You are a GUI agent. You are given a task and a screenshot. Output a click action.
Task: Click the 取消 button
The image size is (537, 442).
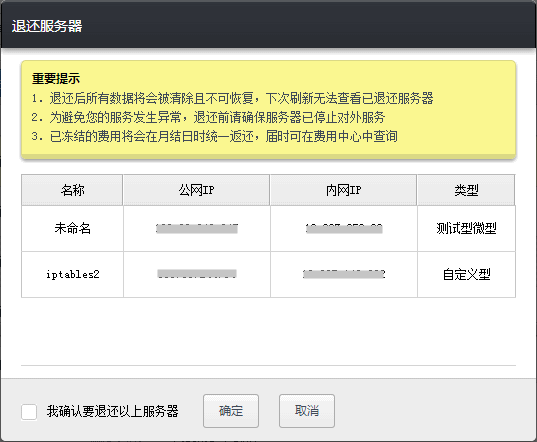pyautogui.click(x=307, y=411)
